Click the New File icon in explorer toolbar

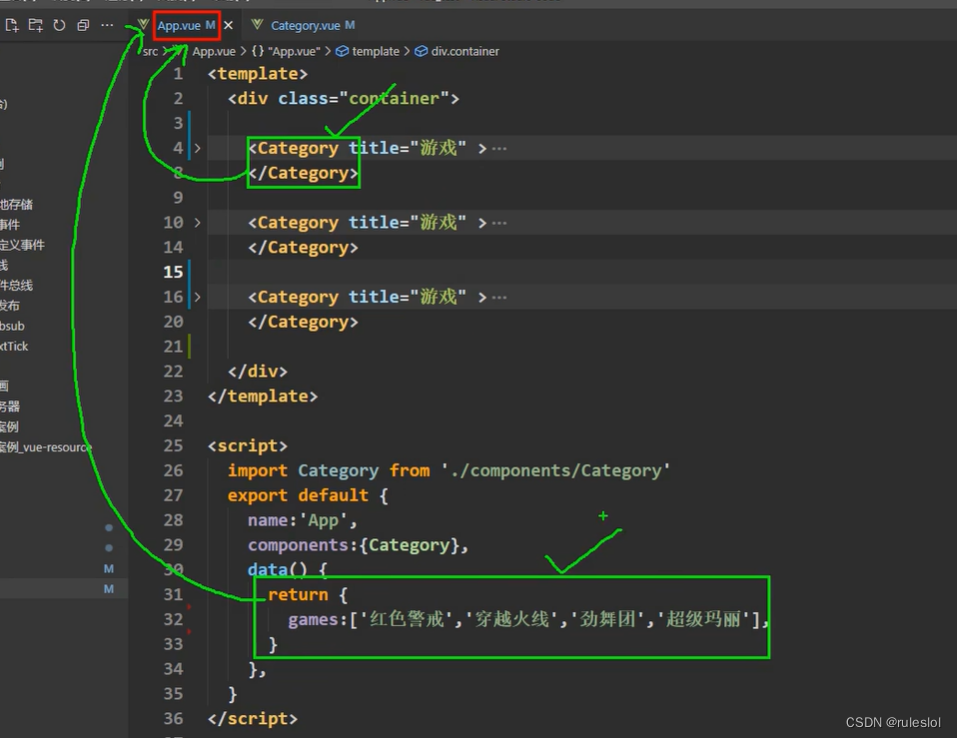tap(12, 25)
